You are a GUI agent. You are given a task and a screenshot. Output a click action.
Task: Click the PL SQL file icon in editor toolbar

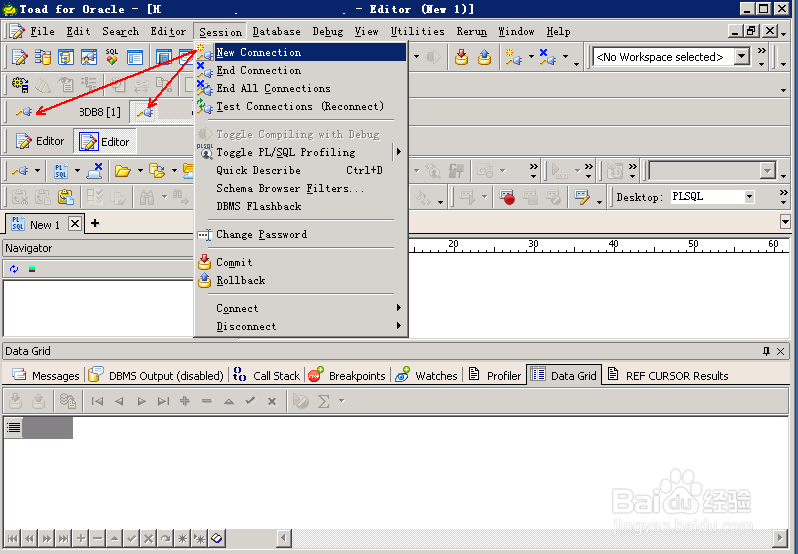(61, 171)
